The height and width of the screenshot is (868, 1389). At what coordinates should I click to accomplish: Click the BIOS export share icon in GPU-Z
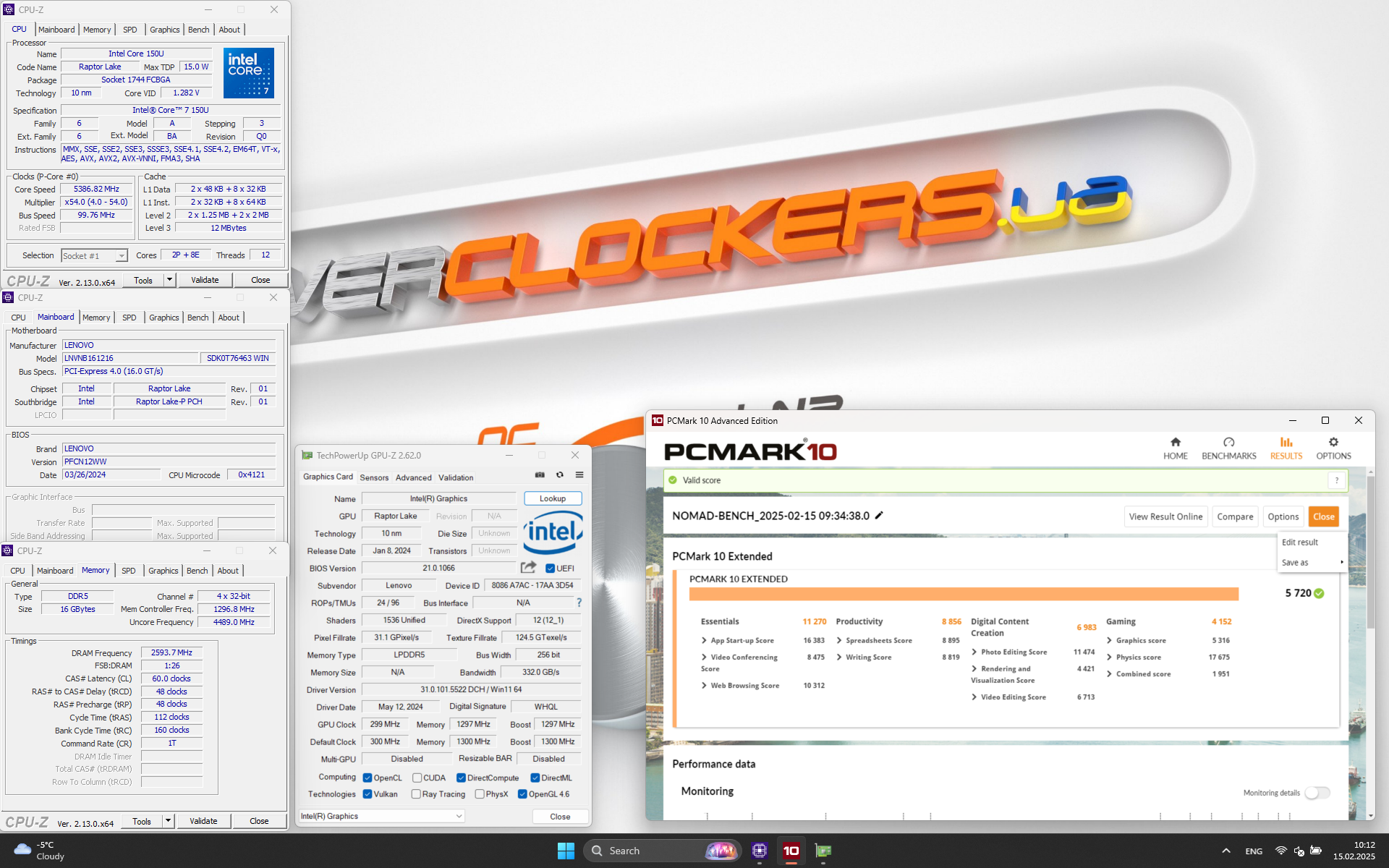coord(529,567)
